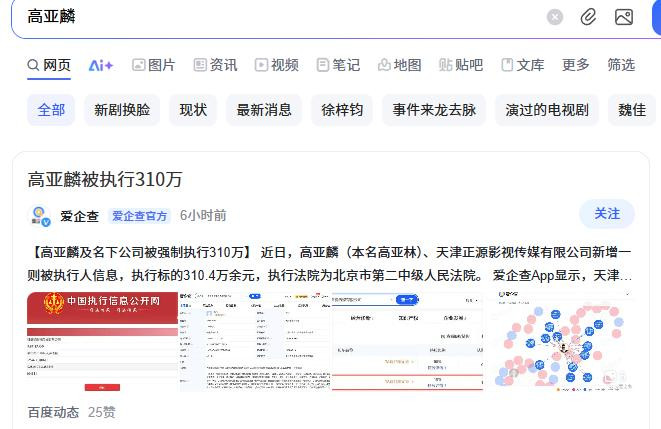The width and height of the screenshot is (661, 429).
Task: Switch to the 地图 tab
Action: (x=400, y=65)
